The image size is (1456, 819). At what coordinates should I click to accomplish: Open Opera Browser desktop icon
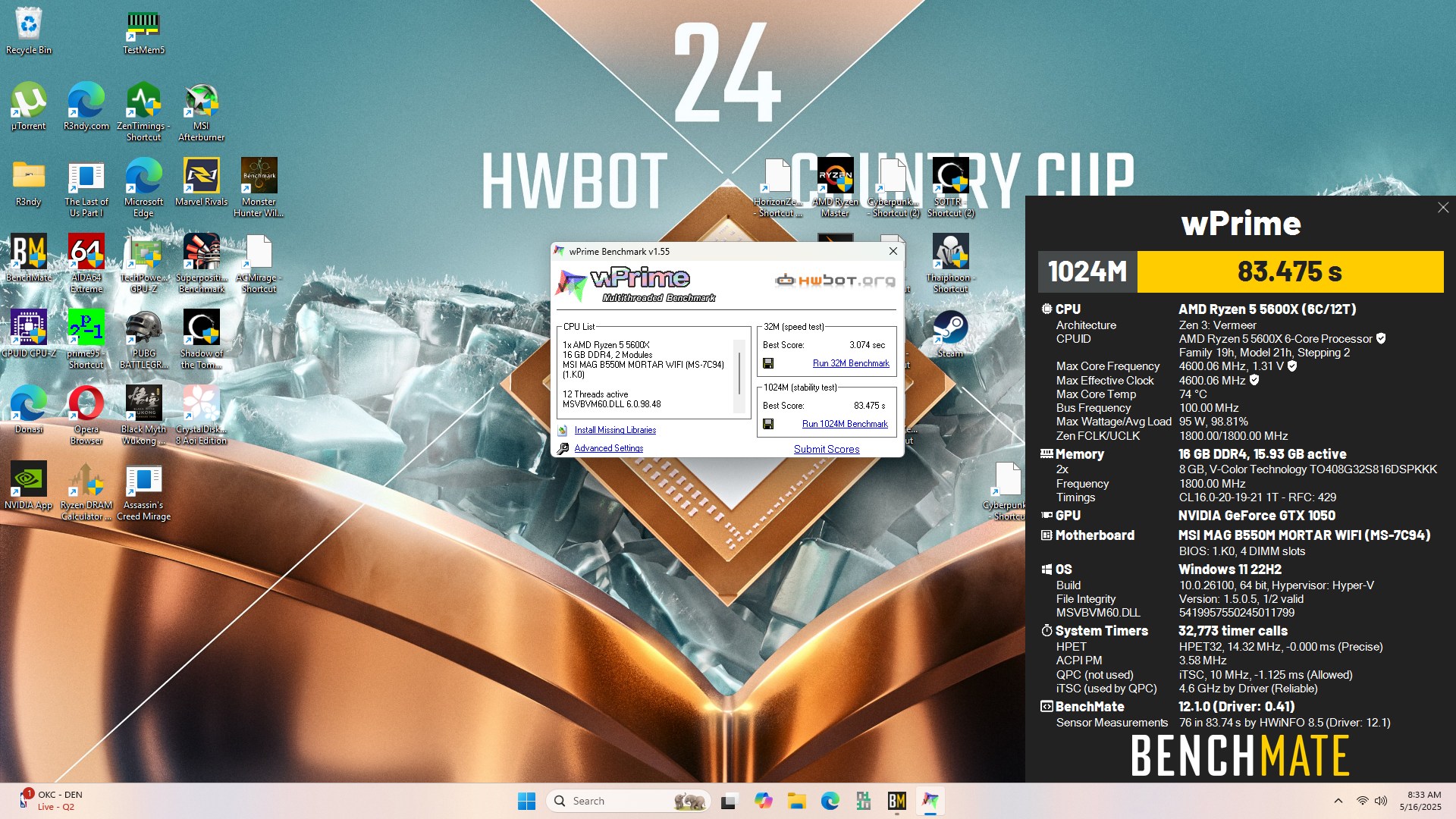click(86, 416)
